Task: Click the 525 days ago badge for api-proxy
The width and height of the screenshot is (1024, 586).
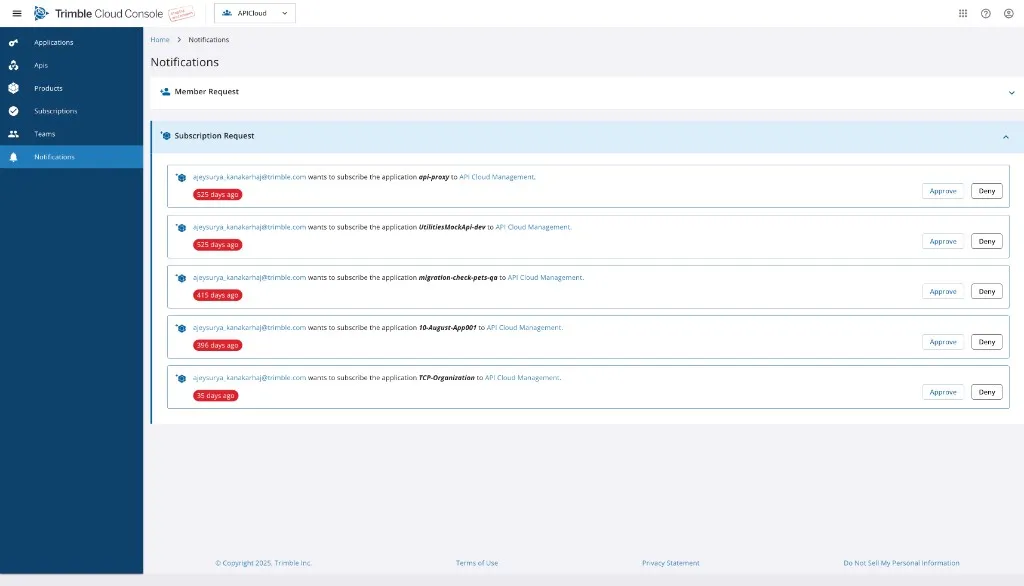Action: coord(217,195)
